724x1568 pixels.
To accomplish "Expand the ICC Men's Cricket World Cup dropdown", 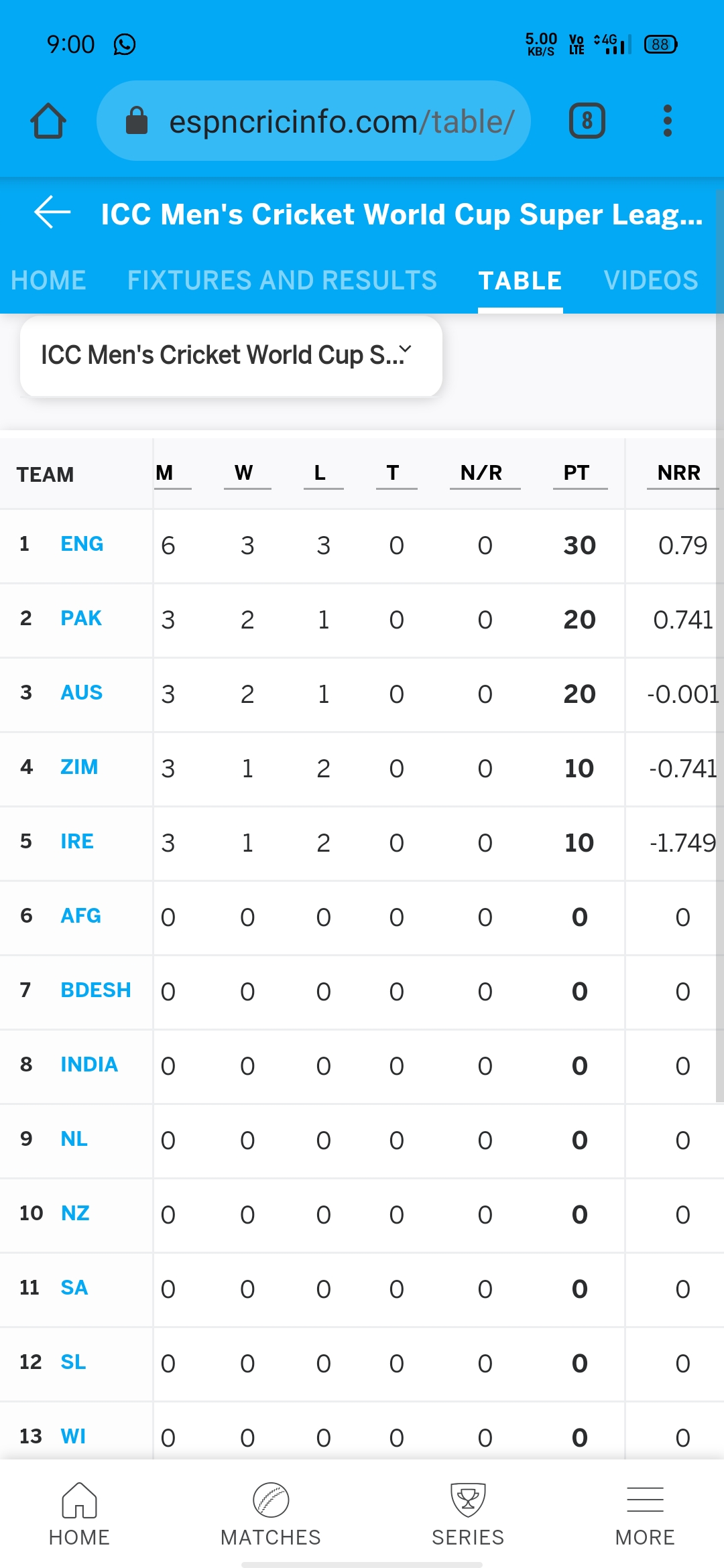I will 231,355.
